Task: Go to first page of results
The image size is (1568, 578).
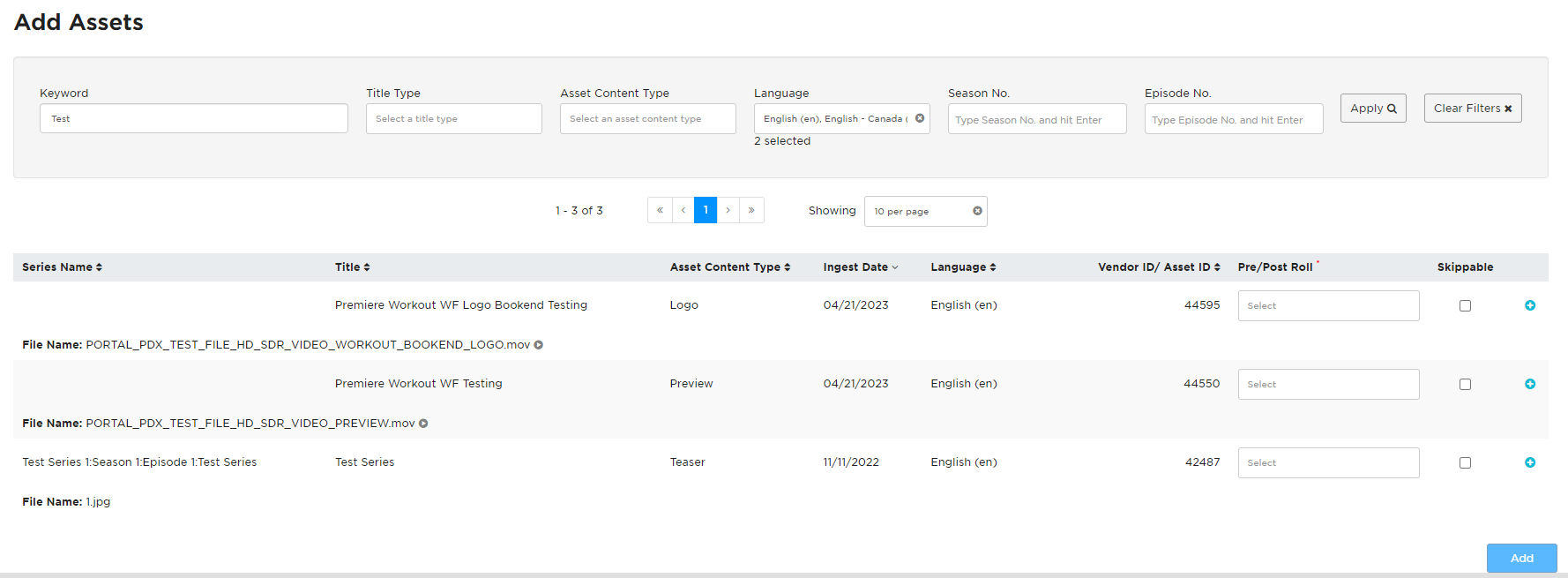Action: pos(660,210)
